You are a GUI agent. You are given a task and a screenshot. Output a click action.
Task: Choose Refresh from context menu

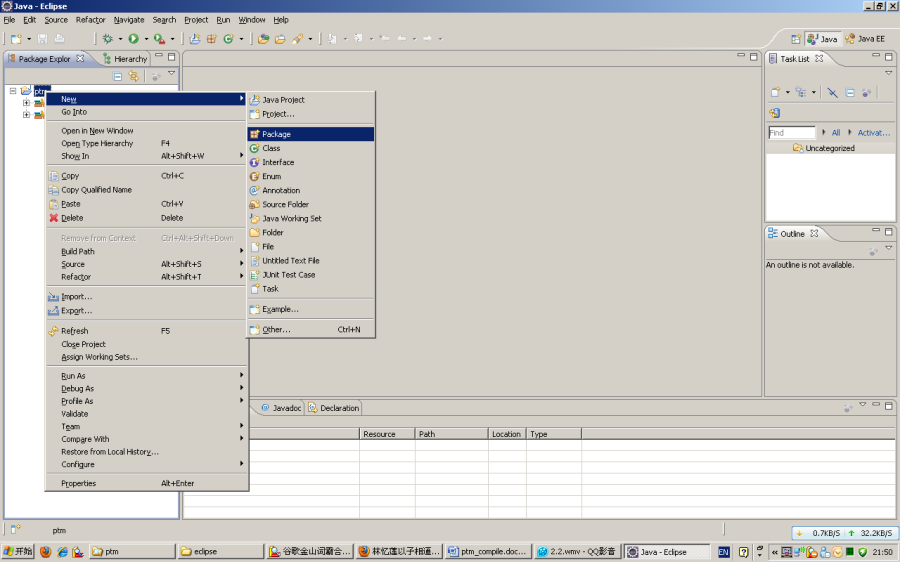coord(146,331)
